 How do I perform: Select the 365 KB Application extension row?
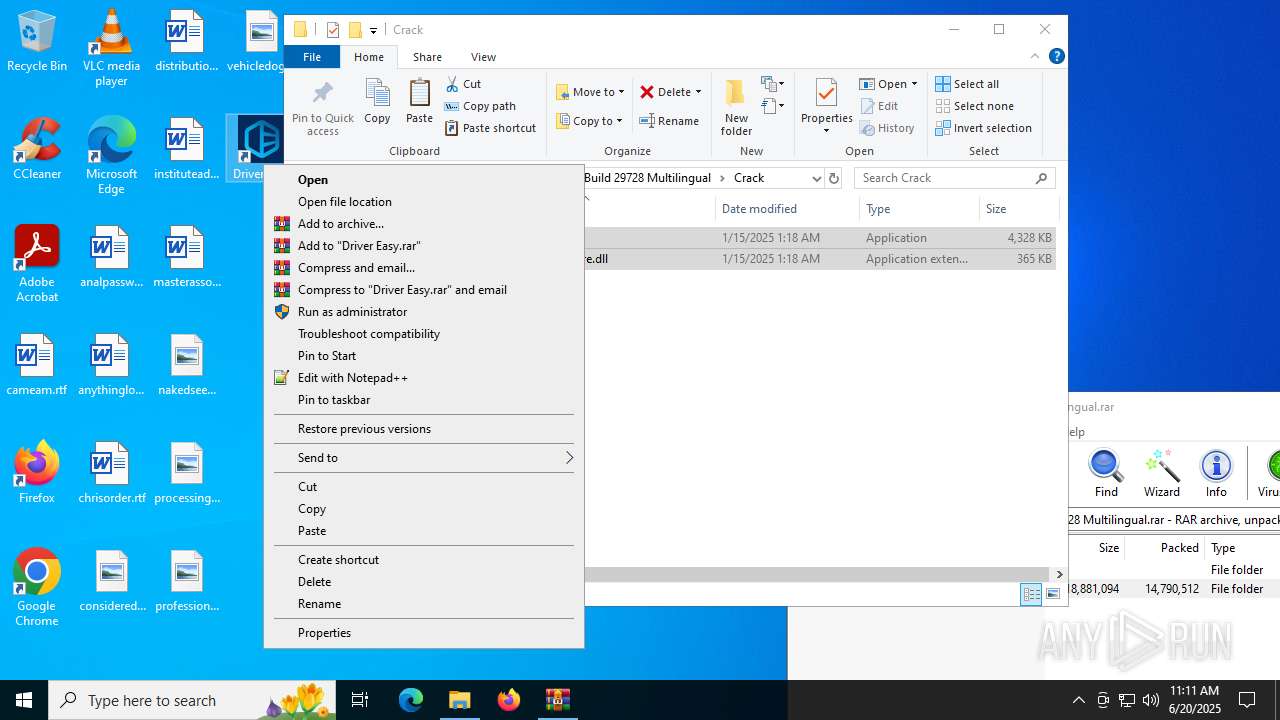click(820, 259)
